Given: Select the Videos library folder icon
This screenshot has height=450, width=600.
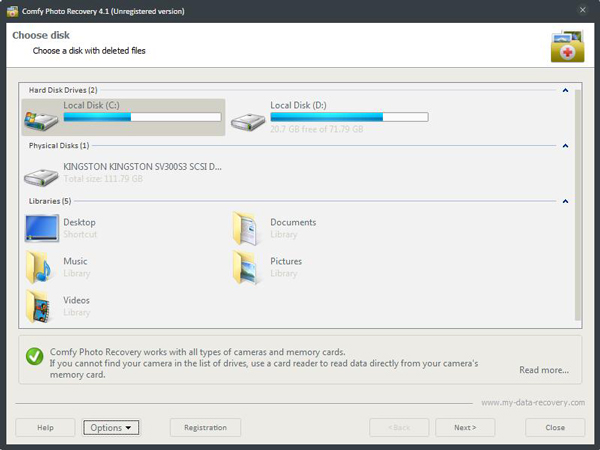Looking at the screenshot, I should click(x=38, y=307).
